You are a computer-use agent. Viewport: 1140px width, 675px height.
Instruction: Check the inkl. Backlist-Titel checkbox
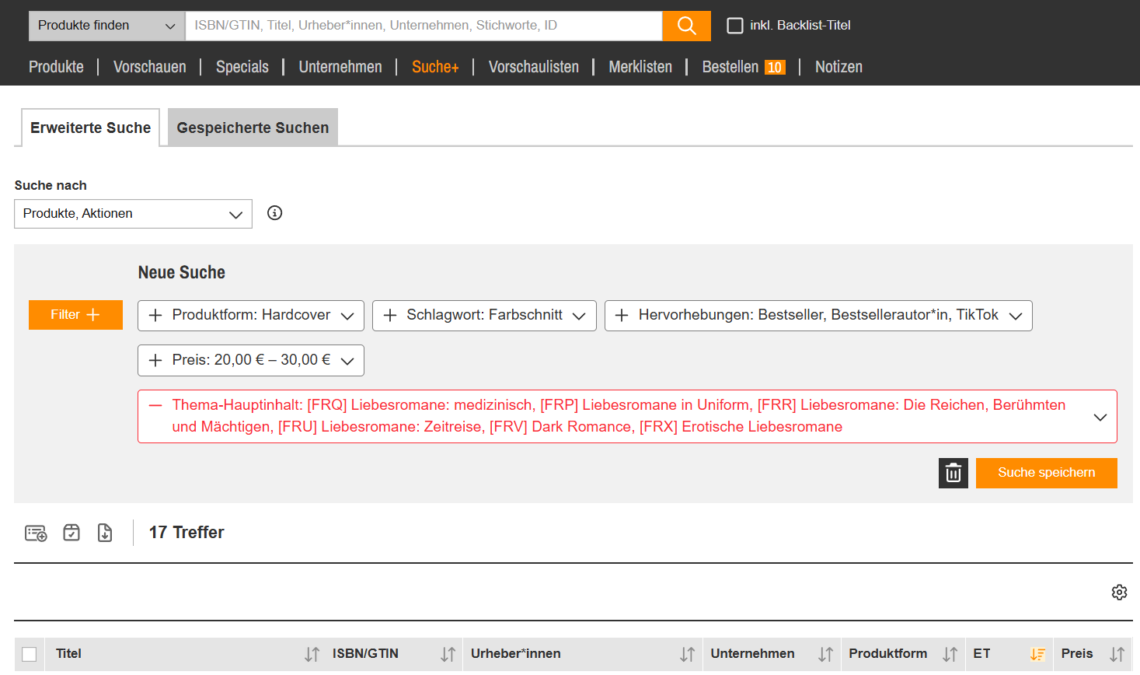[x=735, y=25]
